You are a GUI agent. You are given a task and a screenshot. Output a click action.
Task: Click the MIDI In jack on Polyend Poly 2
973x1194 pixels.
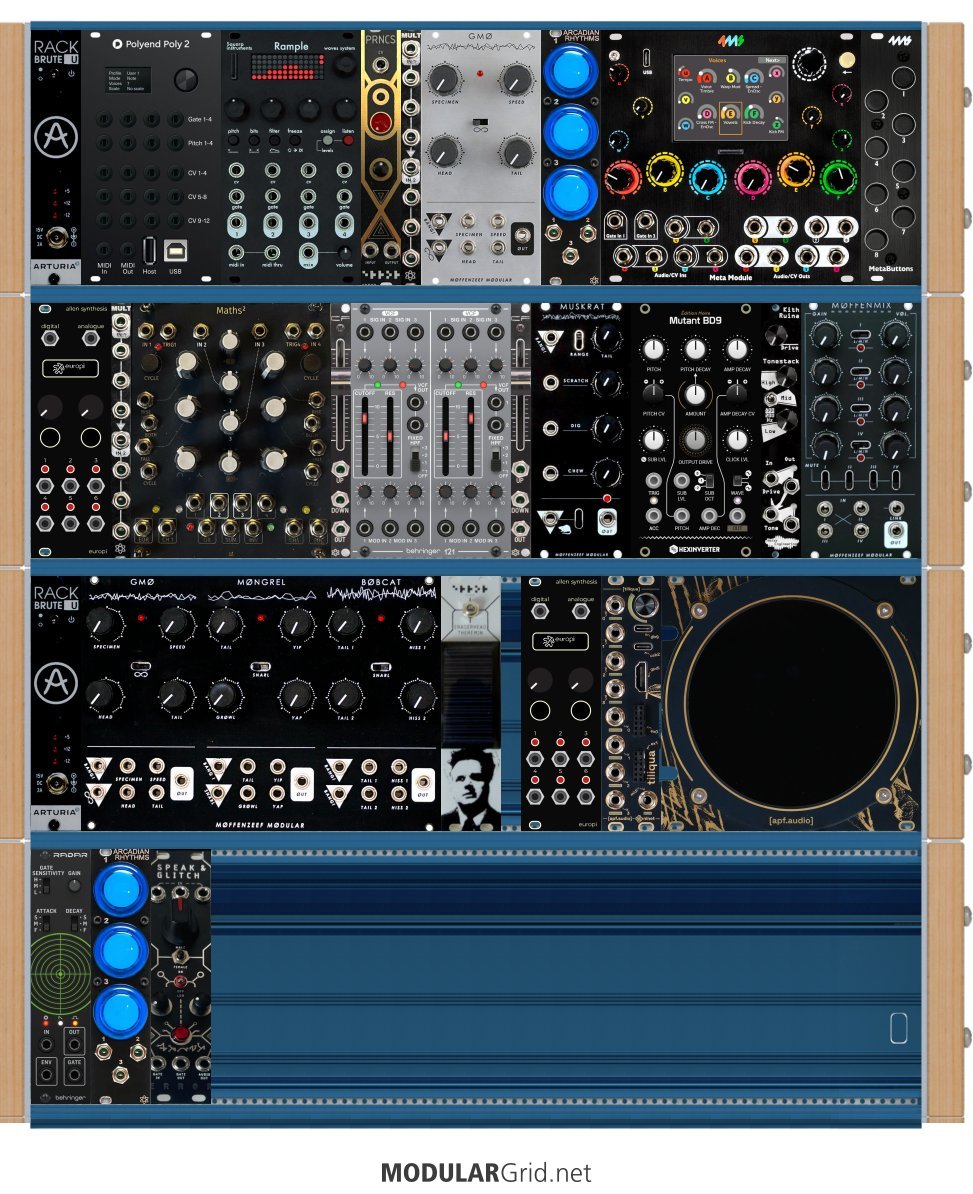pos(104,249)
